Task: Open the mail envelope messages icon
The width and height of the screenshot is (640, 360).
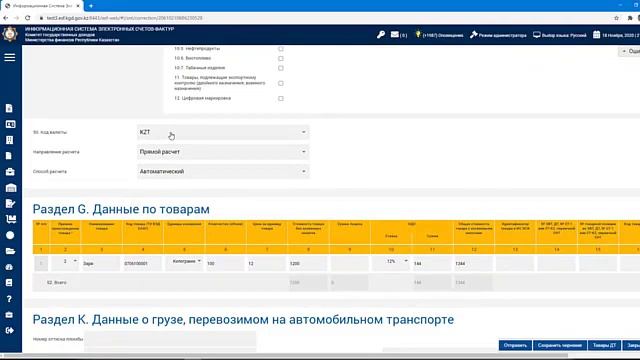Action: coord(395,35)
